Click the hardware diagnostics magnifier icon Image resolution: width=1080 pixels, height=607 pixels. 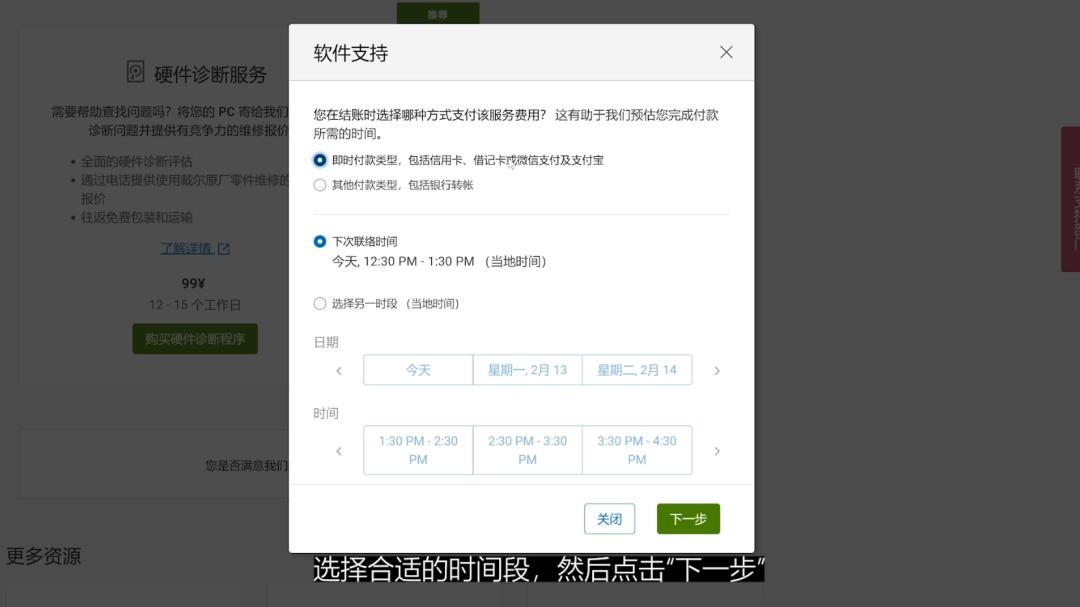pos(135,73)
